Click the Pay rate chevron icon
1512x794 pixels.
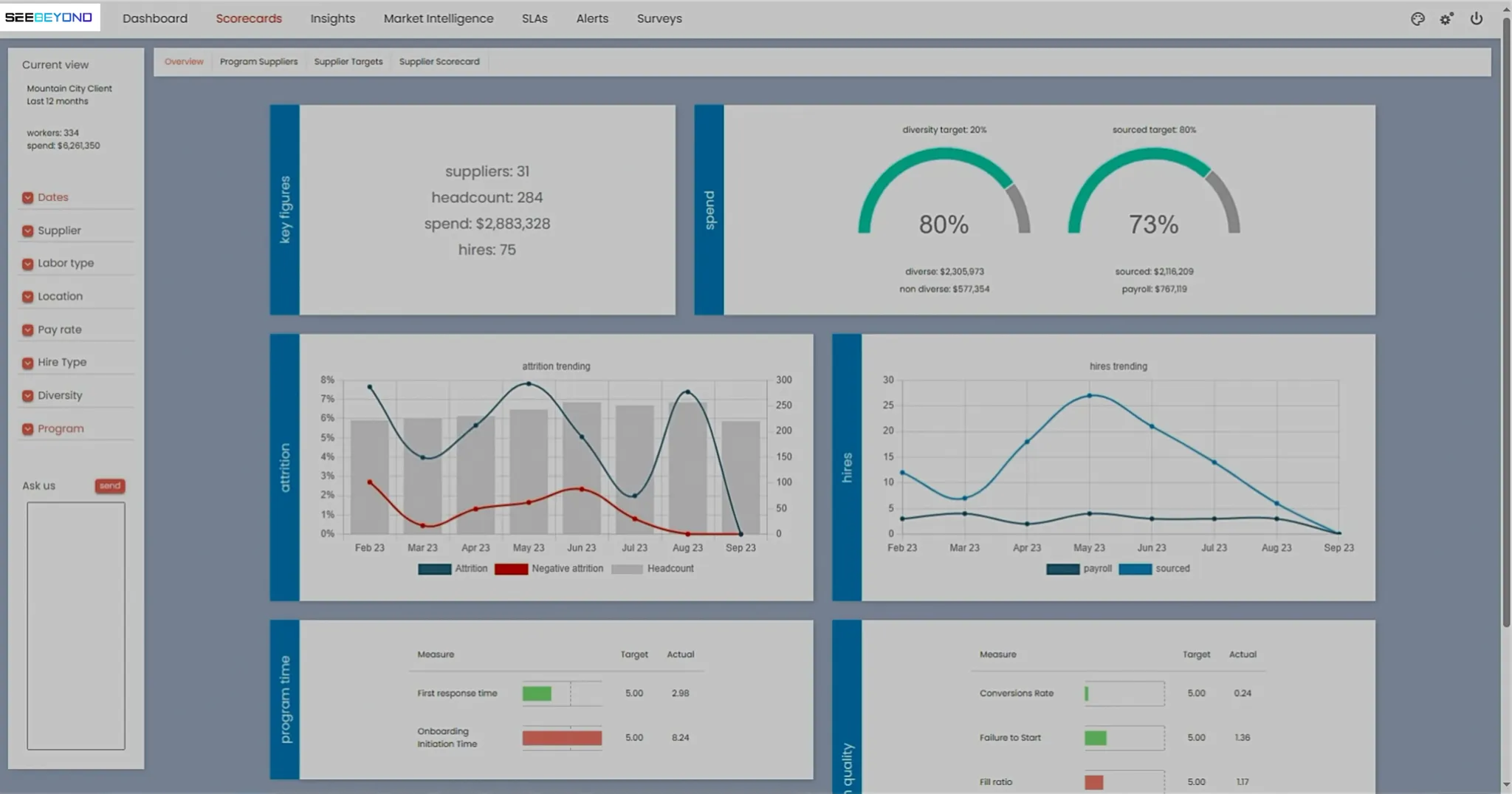pos(27,329)
